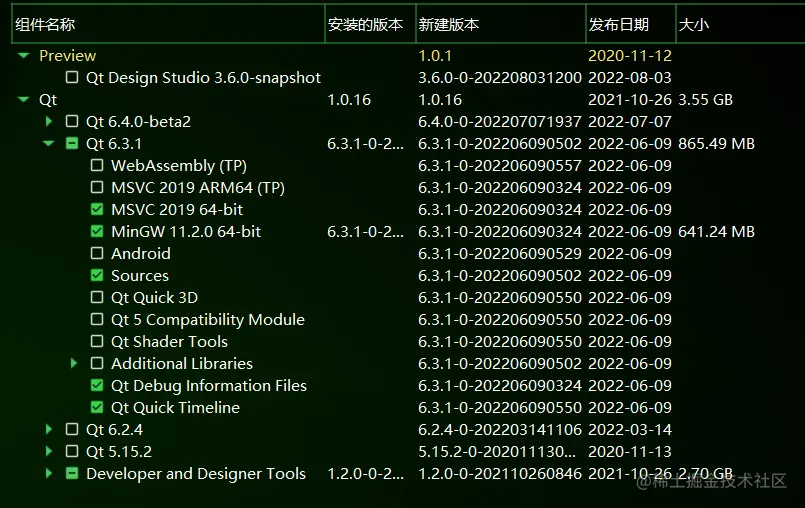Click version 6.4.0-0-202207071937 cell
The height and width of the screenshot is (508, 805).
click(x=500, y=122)
